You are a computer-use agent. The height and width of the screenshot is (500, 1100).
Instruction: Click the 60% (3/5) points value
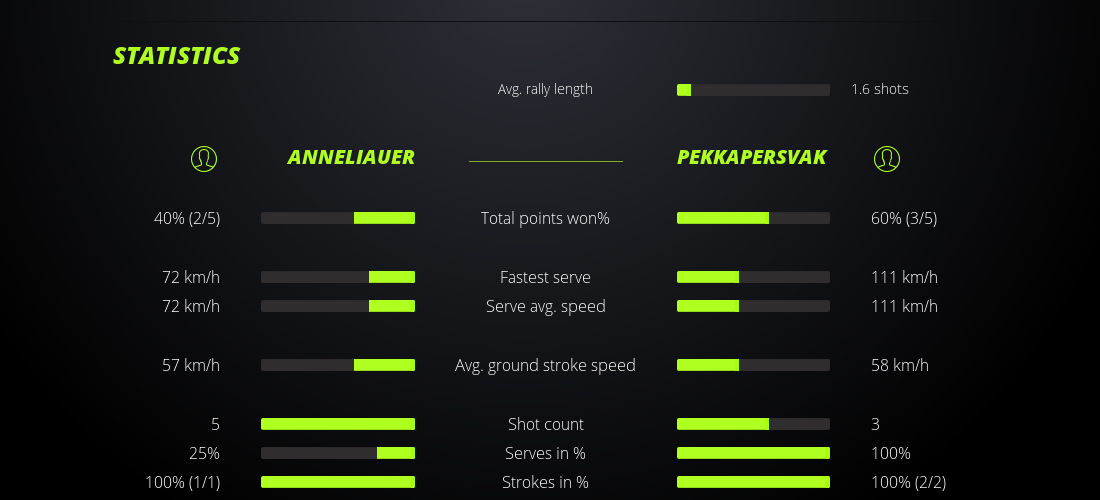[x=904, y=218]
